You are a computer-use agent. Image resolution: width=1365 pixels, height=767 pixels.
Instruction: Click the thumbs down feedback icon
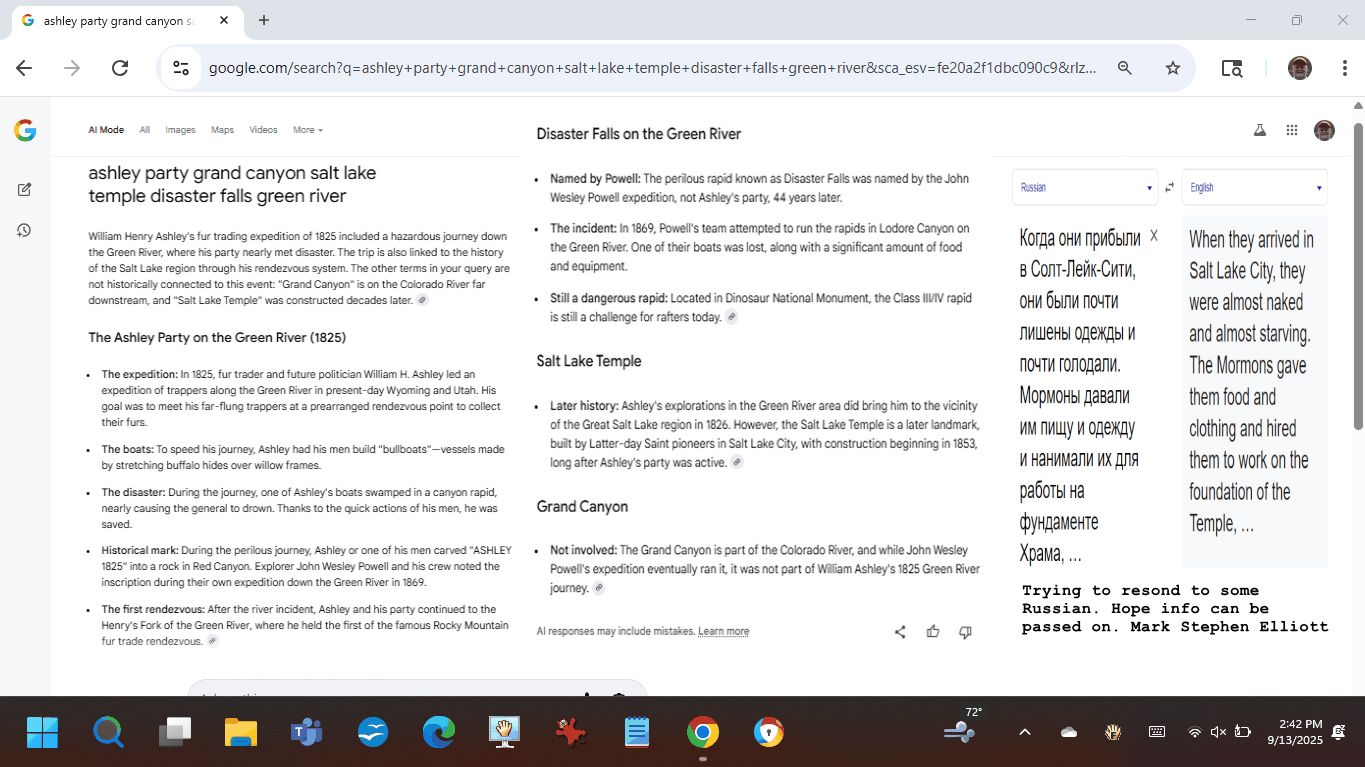(965, 632)
